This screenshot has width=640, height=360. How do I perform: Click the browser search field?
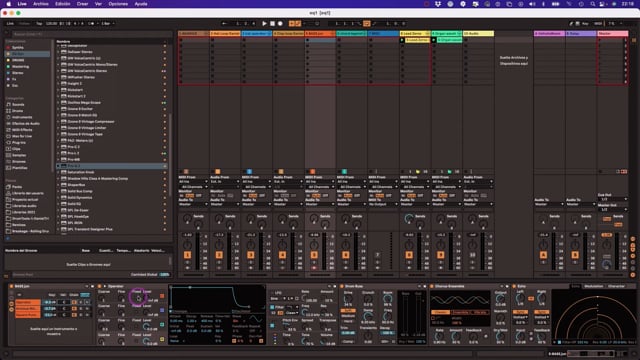92,34
